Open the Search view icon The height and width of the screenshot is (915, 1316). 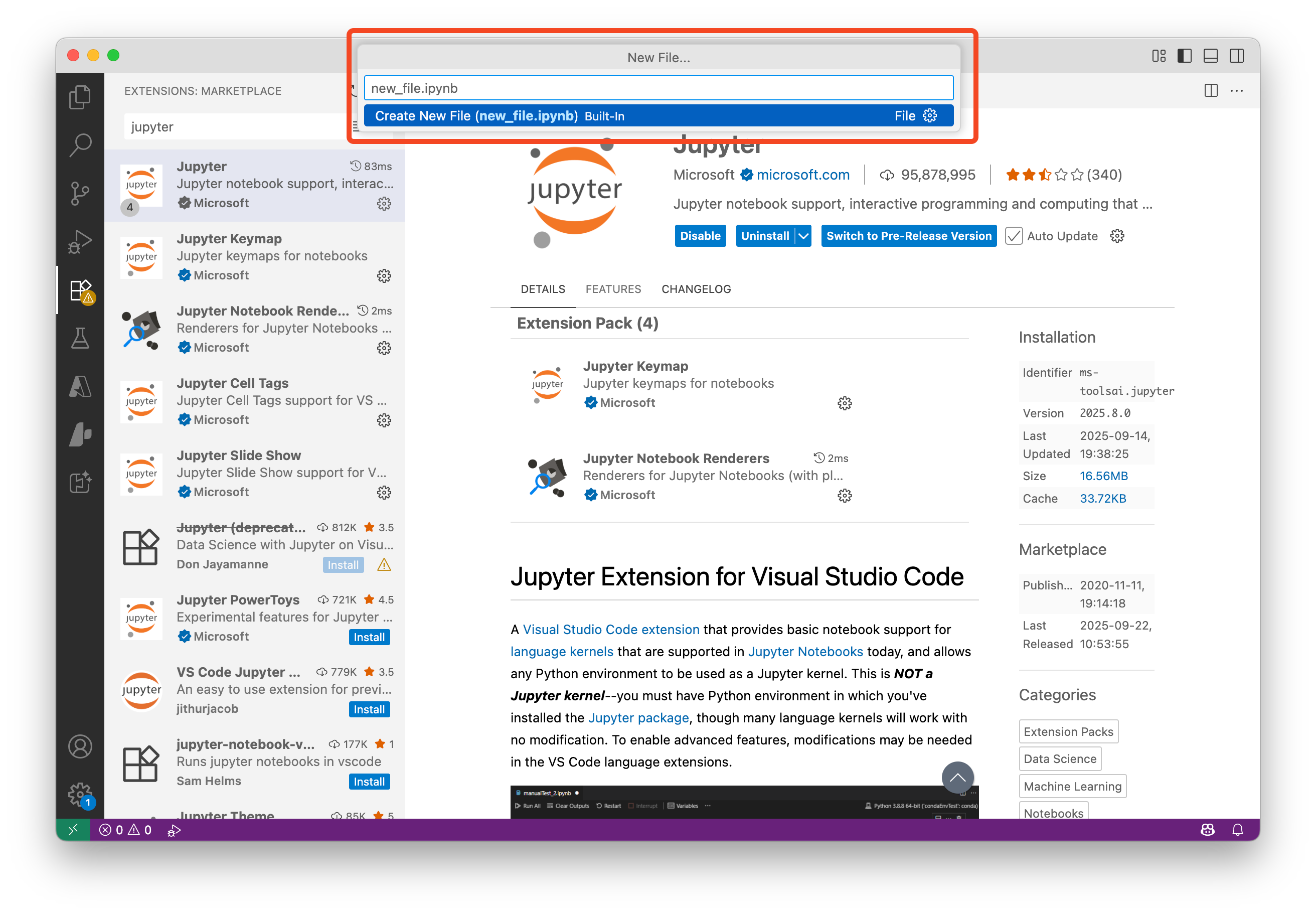pos(80,145)
